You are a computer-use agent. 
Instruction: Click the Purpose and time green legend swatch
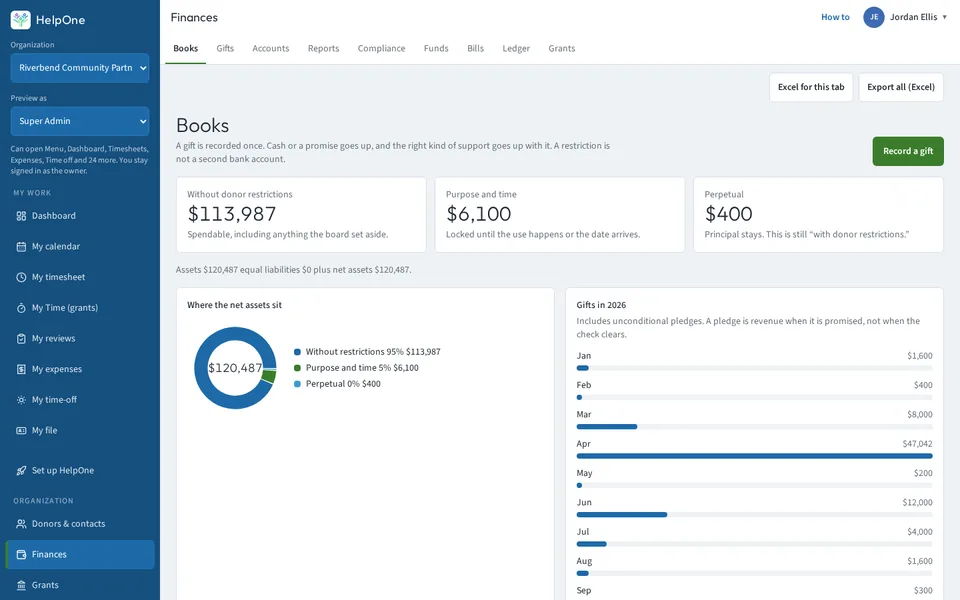point(298,368)
